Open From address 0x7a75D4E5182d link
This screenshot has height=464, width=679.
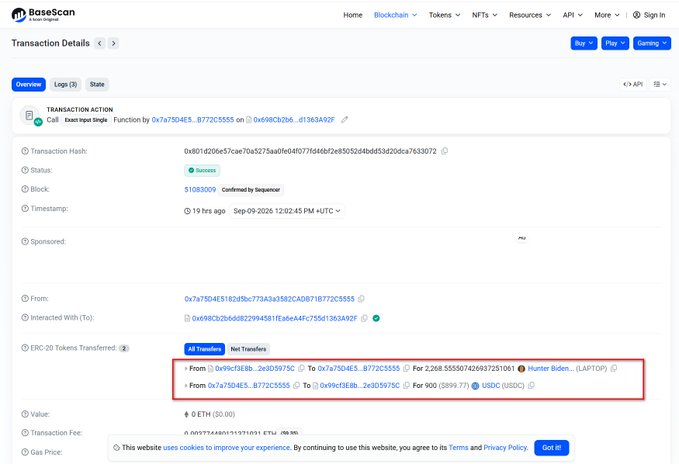269,299
